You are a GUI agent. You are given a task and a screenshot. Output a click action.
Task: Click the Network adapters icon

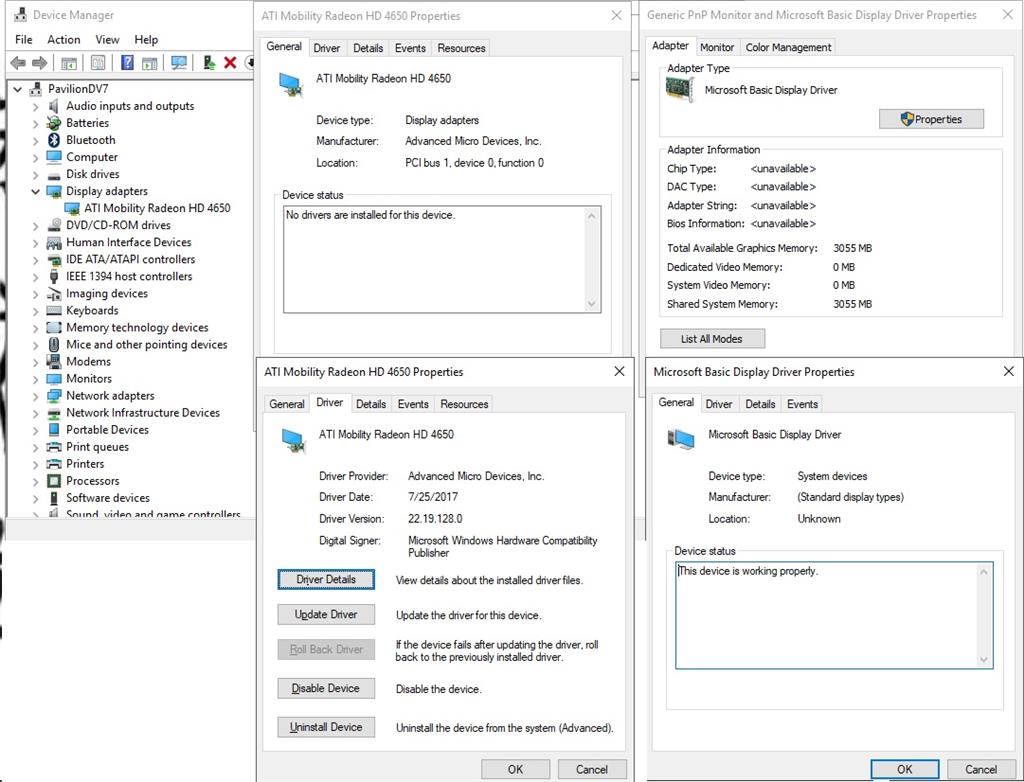(x=54, y=396)
